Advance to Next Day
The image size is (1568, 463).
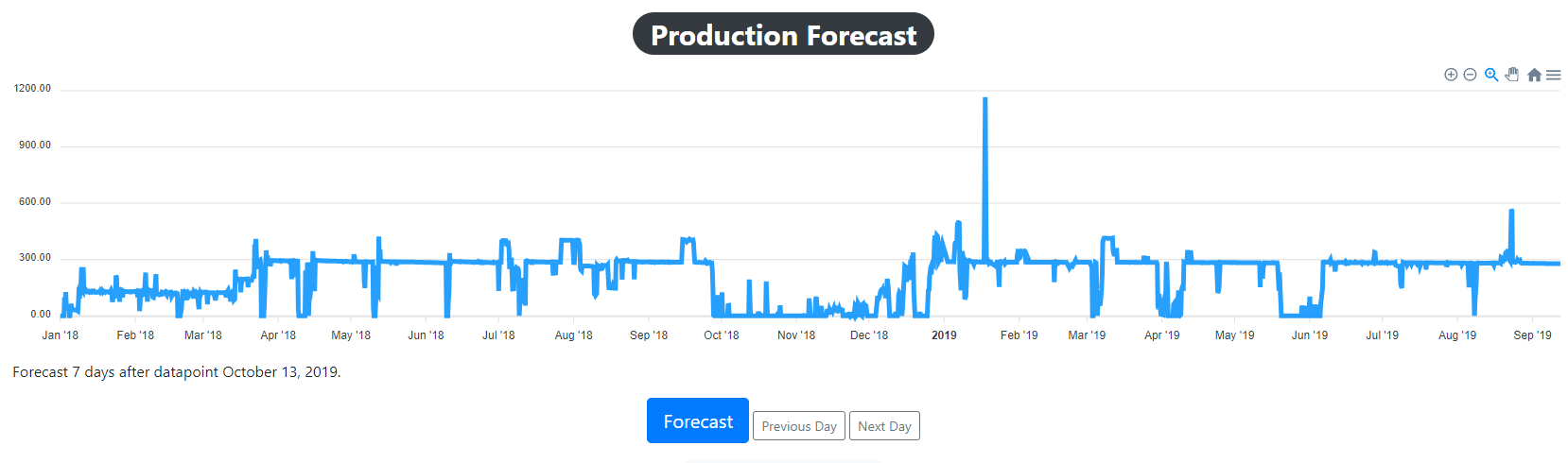[884, 426]
